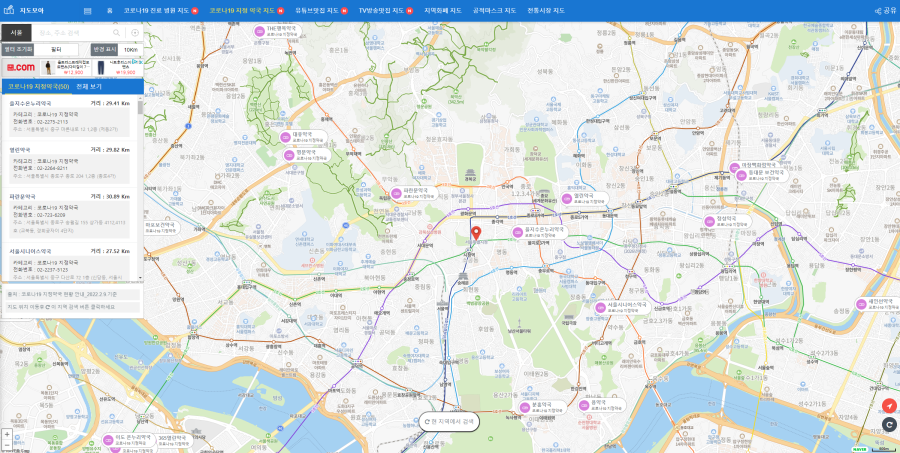This screenshot has height=453, width=900.
Task: Click the locate-me crosshair icon in search bar
Action: coord(135,33)
